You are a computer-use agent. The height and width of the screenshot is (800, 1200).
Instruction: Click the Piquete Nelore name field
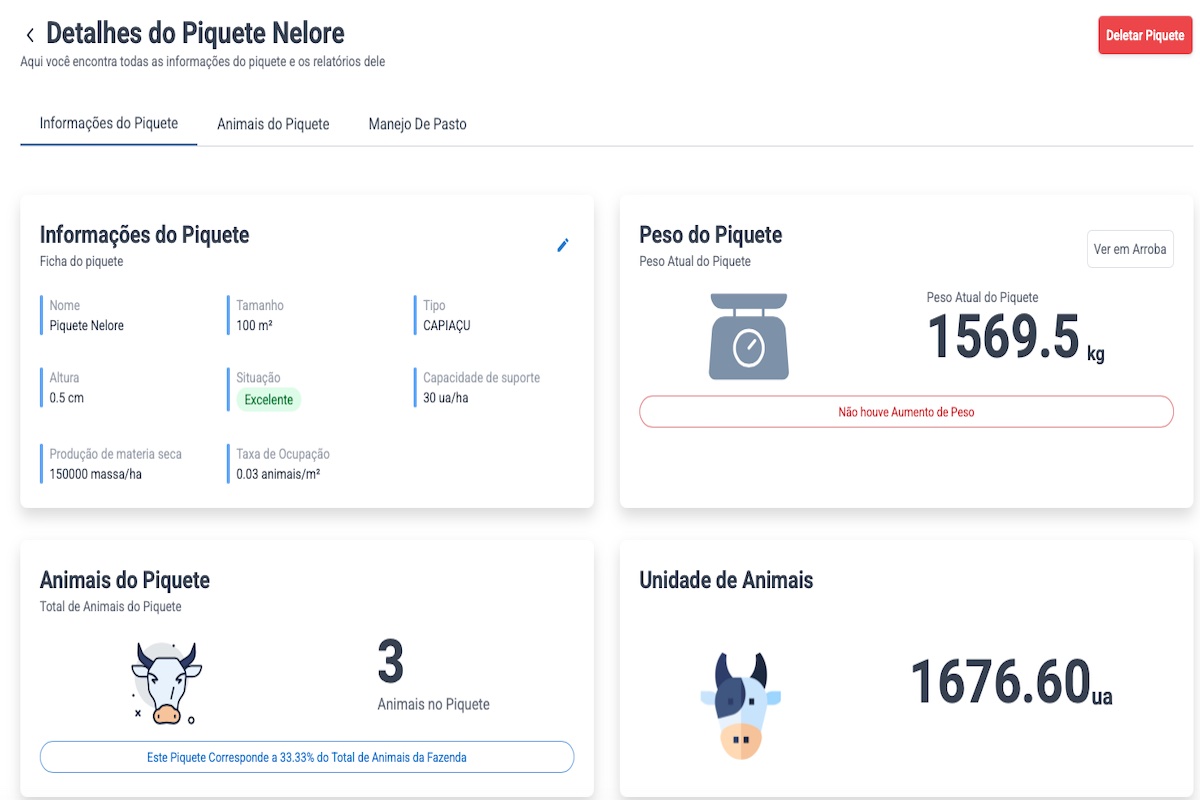[87, 325]
